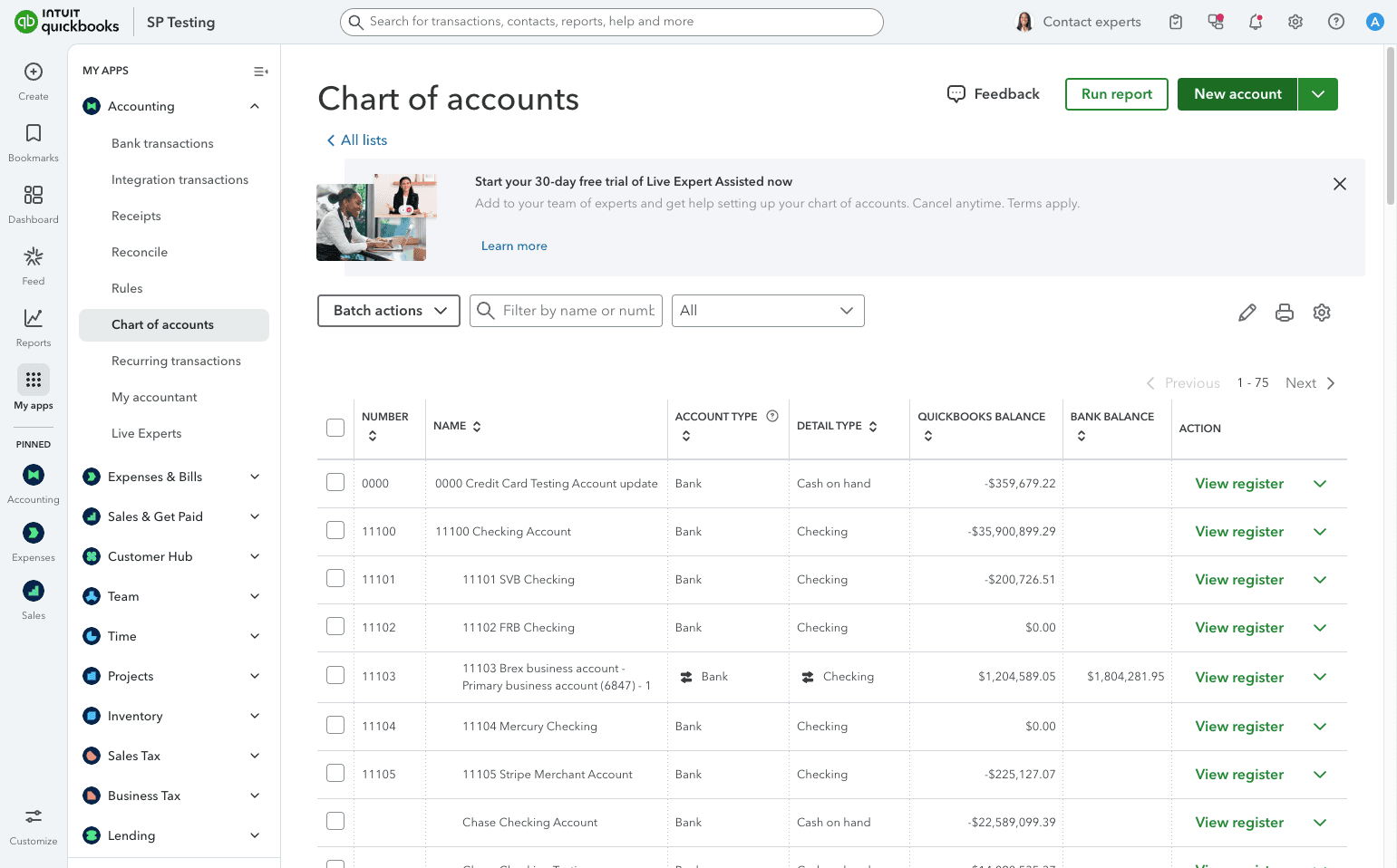Open Chart of accounts menu item
Viewport: 1397px width, 868px height.
point(162,324)
